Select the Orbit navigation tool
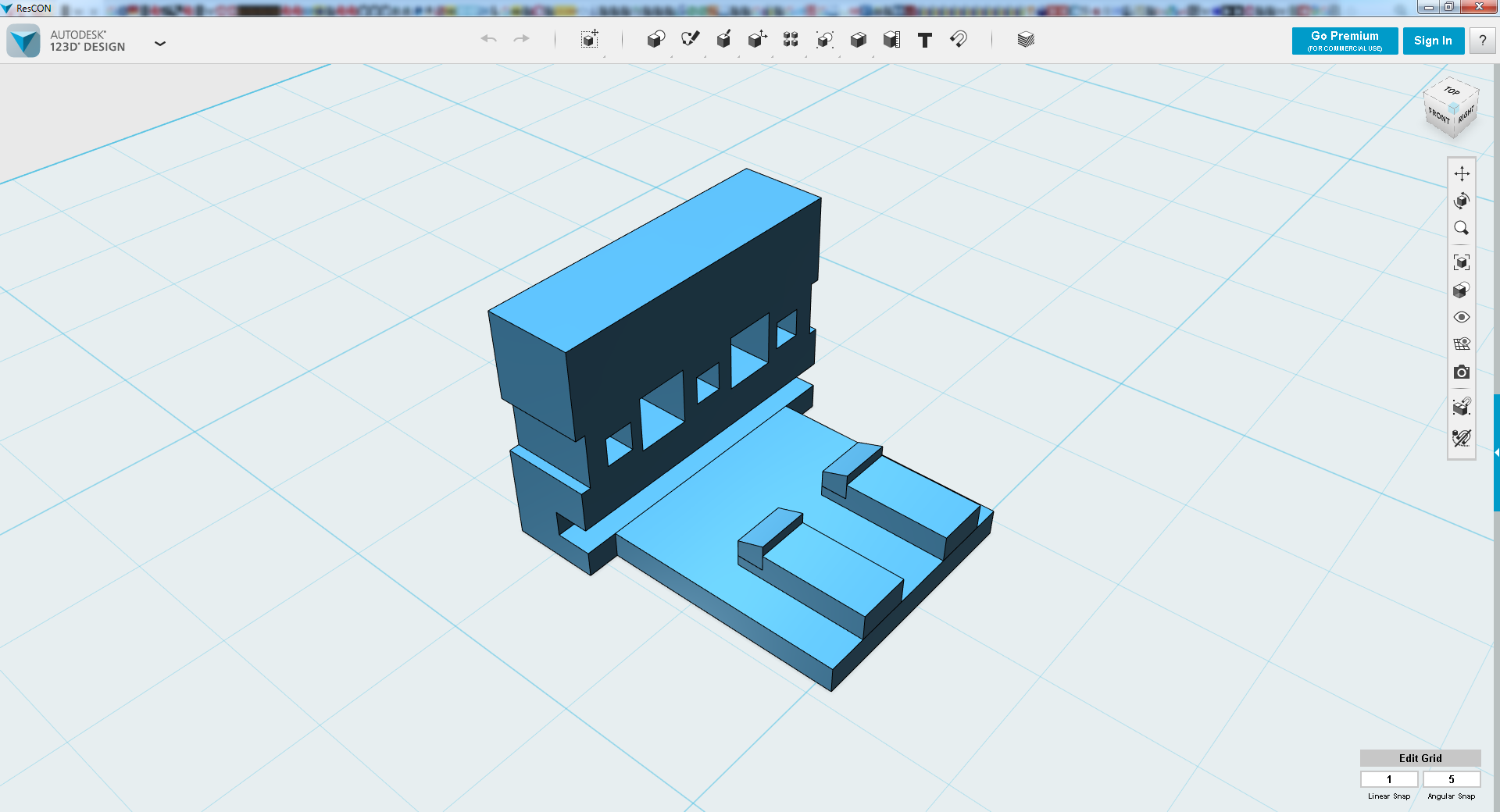Screen dimensions: 1500x812 point(1462,201)
